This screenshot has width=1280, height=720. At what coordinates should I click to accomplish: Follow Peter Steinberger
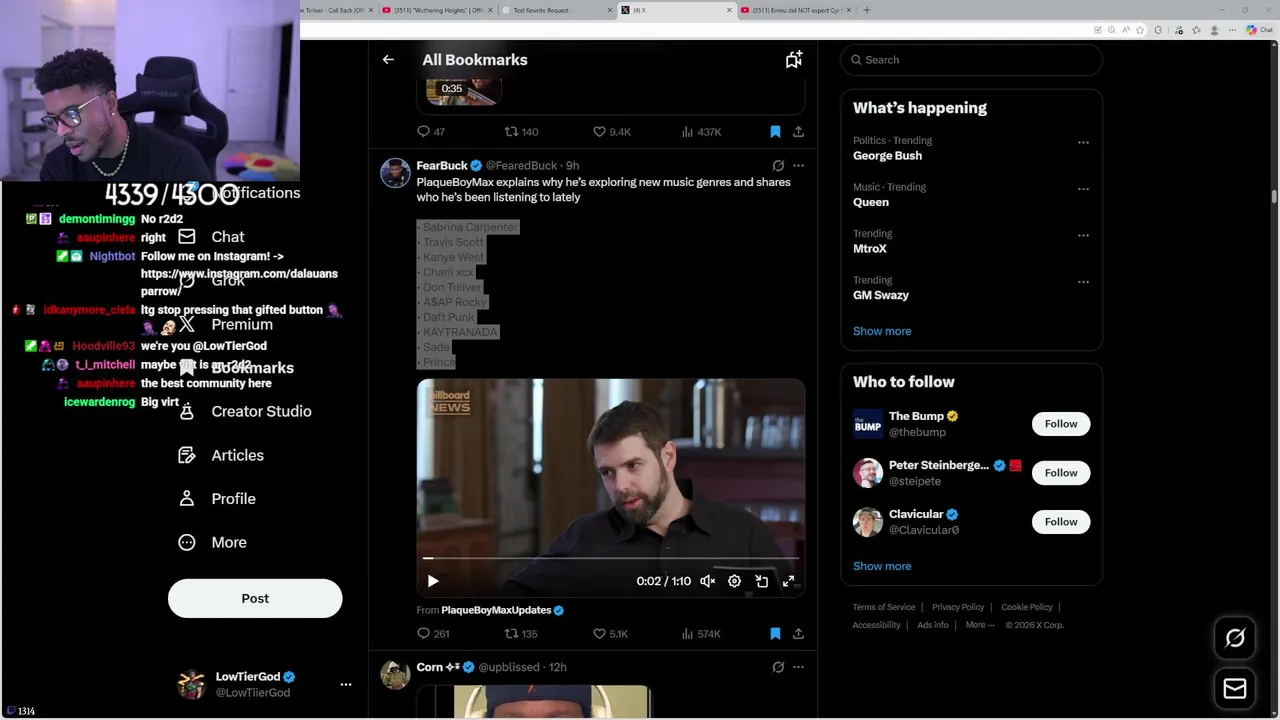(x=1061, y=473)
